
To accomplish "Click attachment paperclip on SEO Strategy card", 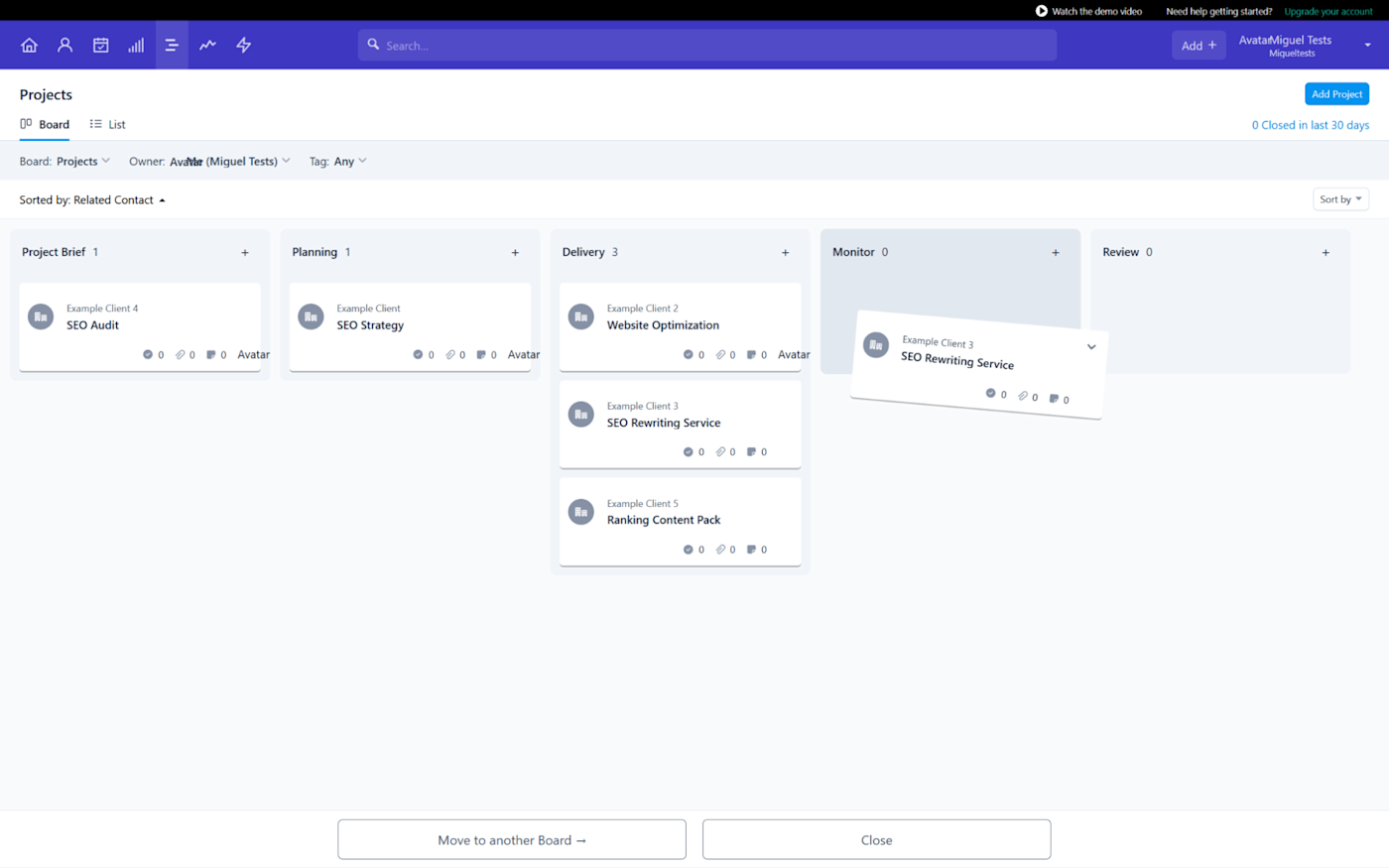I will (x=450, y=354).
